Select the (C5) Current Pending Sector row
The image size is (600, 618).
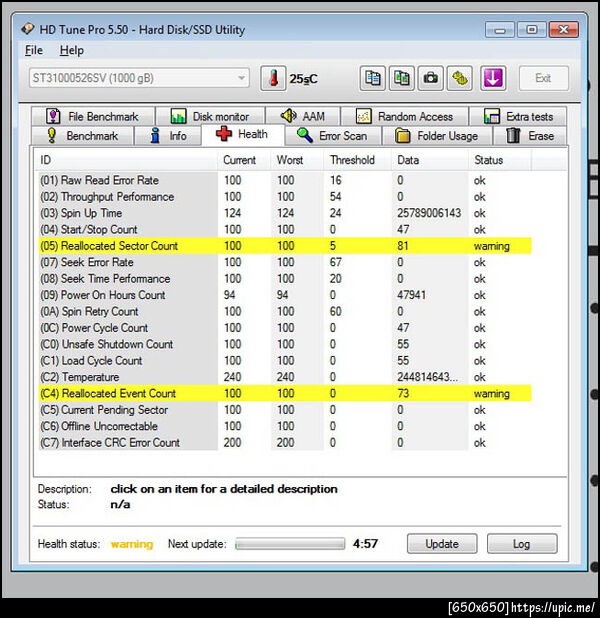coord(285,410)
